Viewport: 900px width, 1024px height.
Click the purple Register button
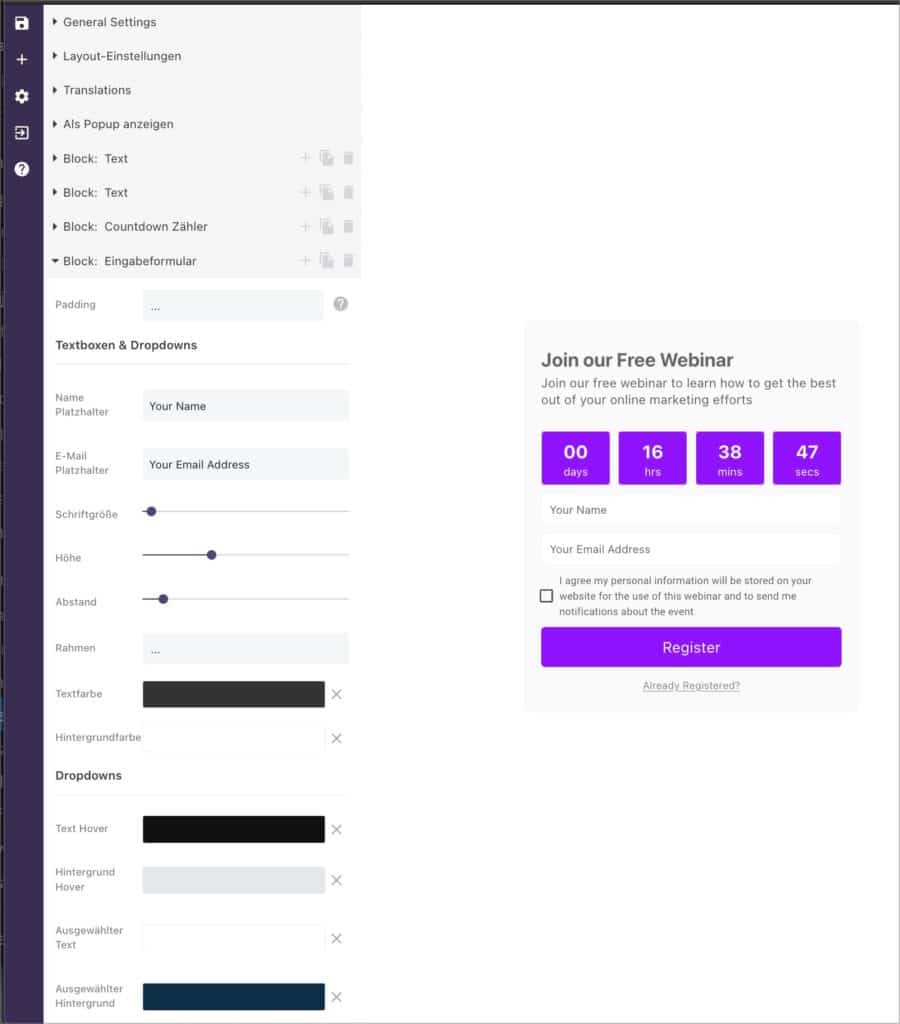click(691, 647)
